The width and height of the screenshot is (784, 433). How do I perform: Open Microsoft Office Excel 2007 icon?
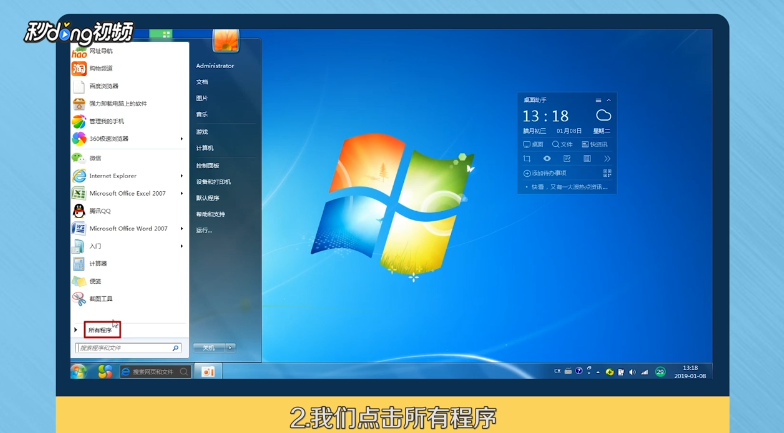(x=79, y=193)
